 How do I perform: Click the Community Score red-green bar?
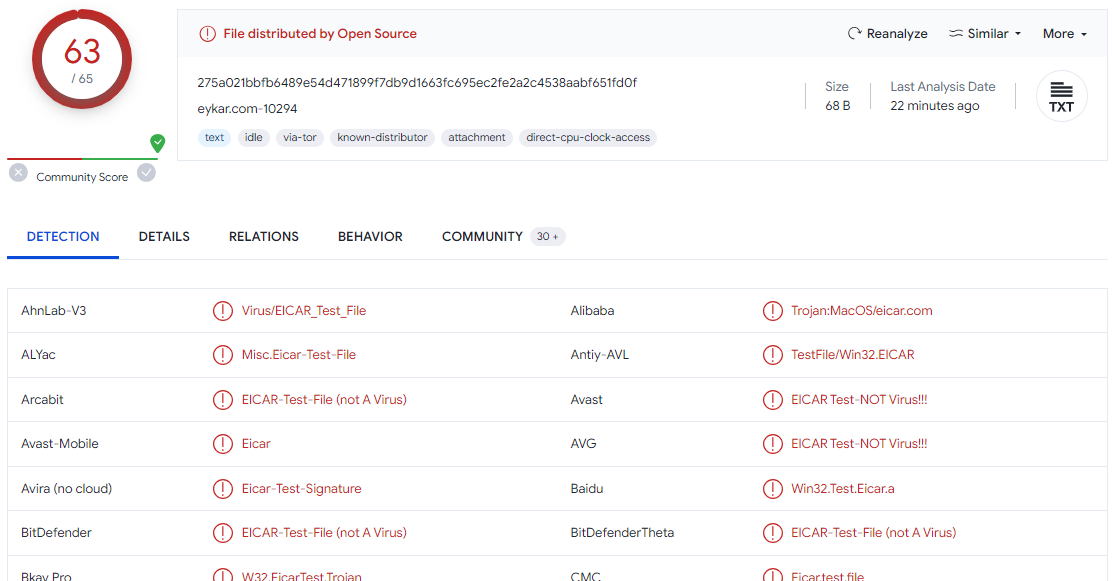pos(82,159)
